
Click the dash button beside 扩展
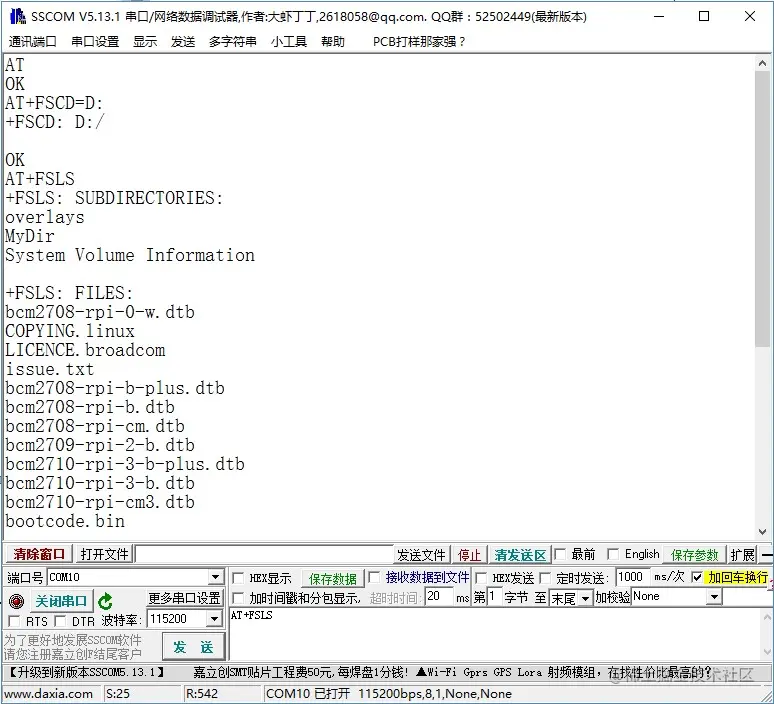click(x=766, y=555)
